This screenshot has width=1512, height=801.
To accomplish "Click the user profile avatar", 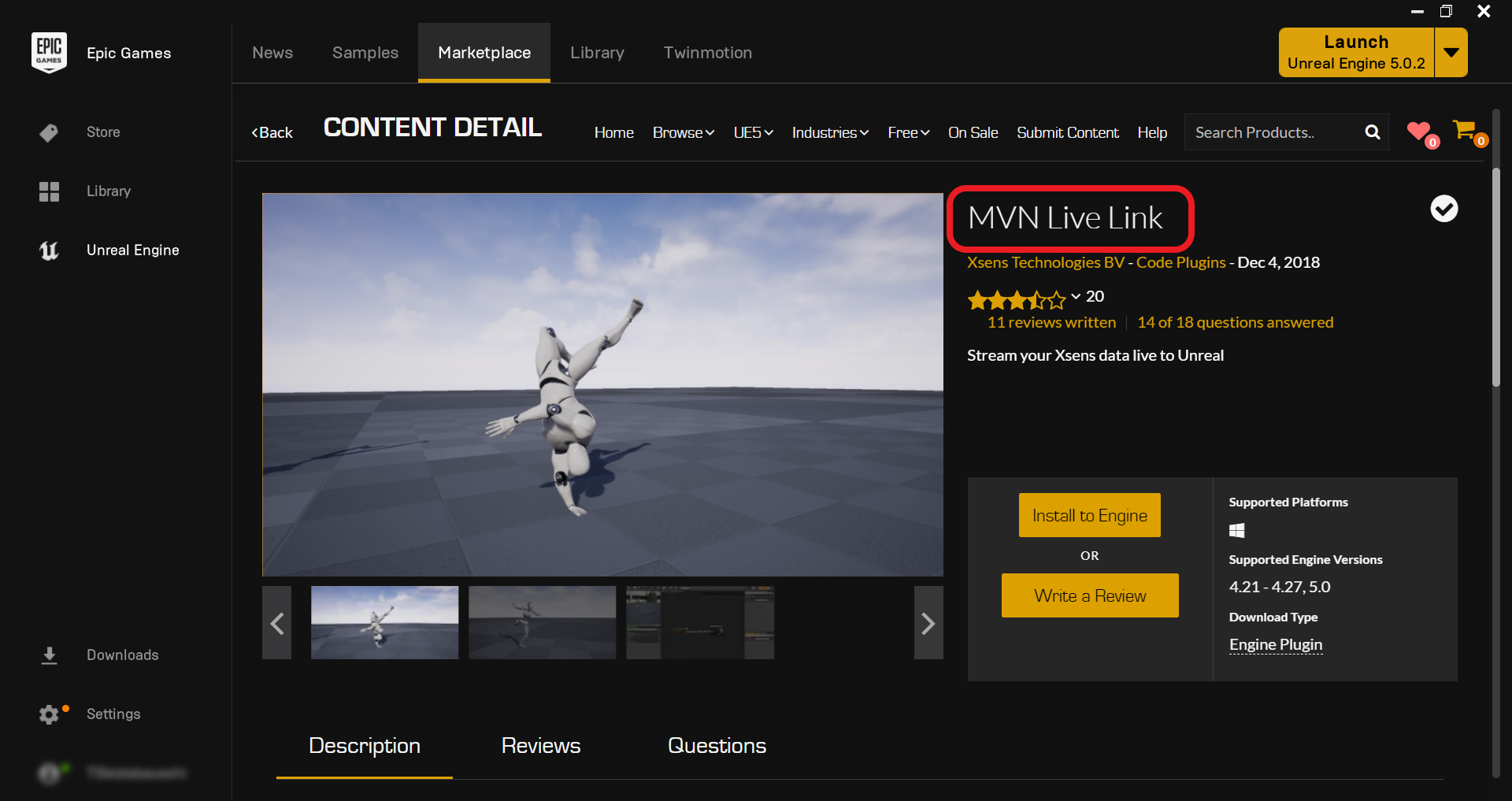I will tap(49, 773).
